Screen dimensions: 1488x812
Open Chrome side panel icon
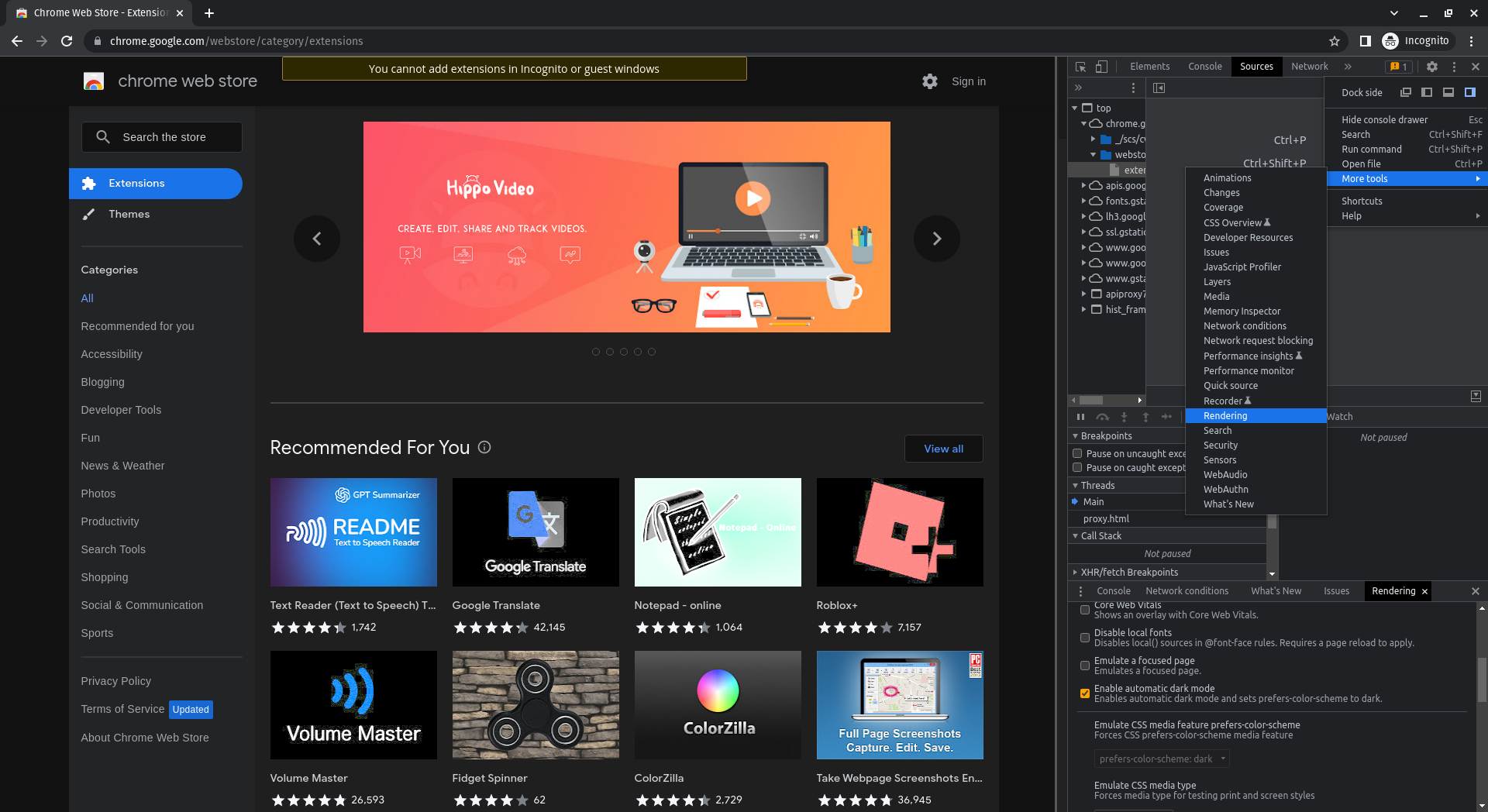pos(1366,41)
